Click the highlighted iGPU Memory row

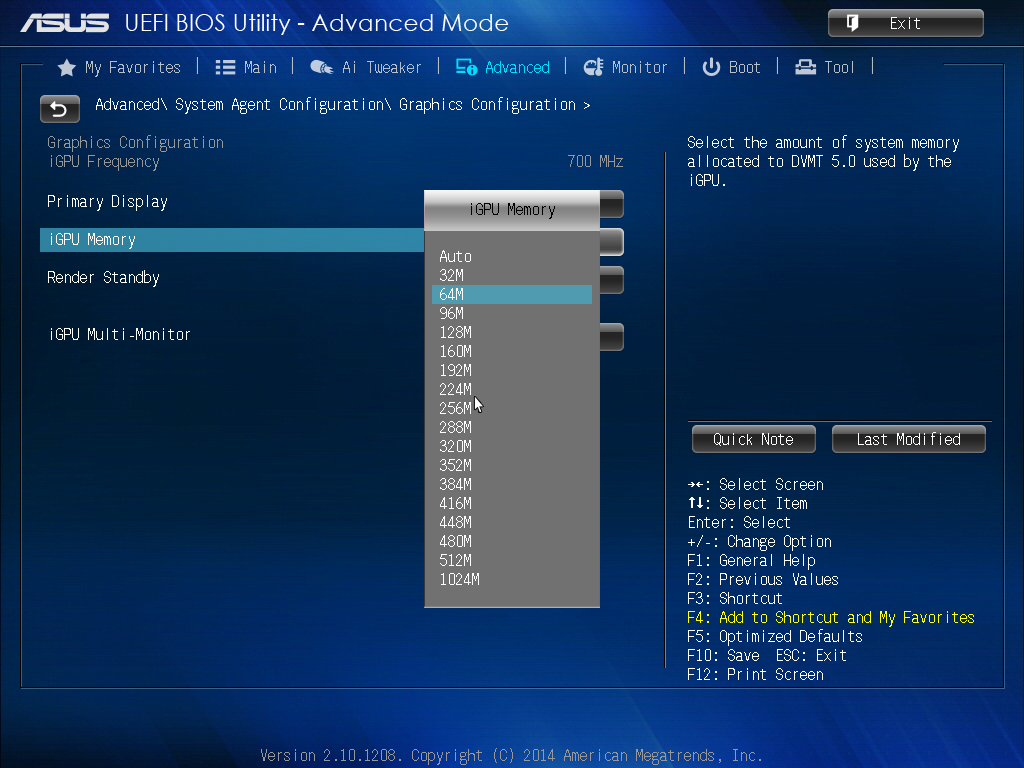pos(232,240)
